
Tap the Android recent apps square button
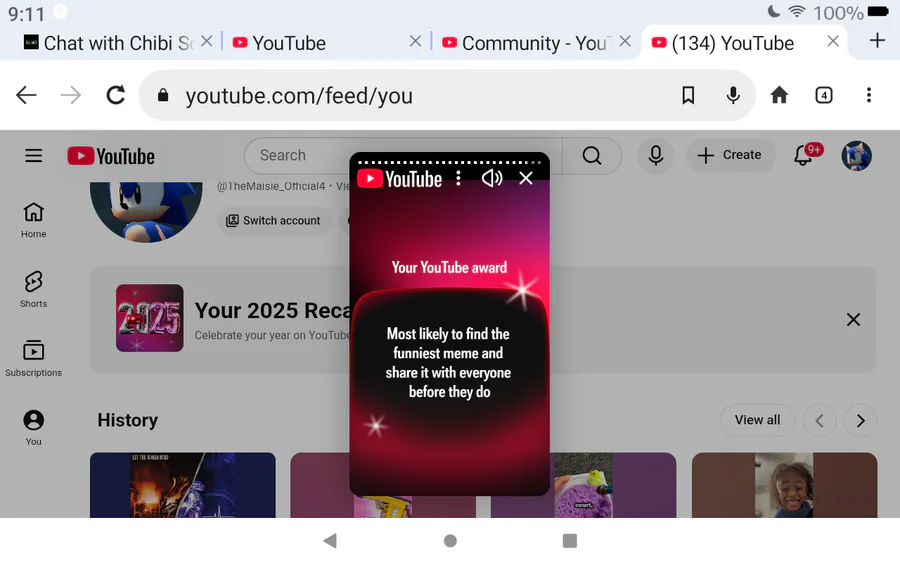pos(569,541)
